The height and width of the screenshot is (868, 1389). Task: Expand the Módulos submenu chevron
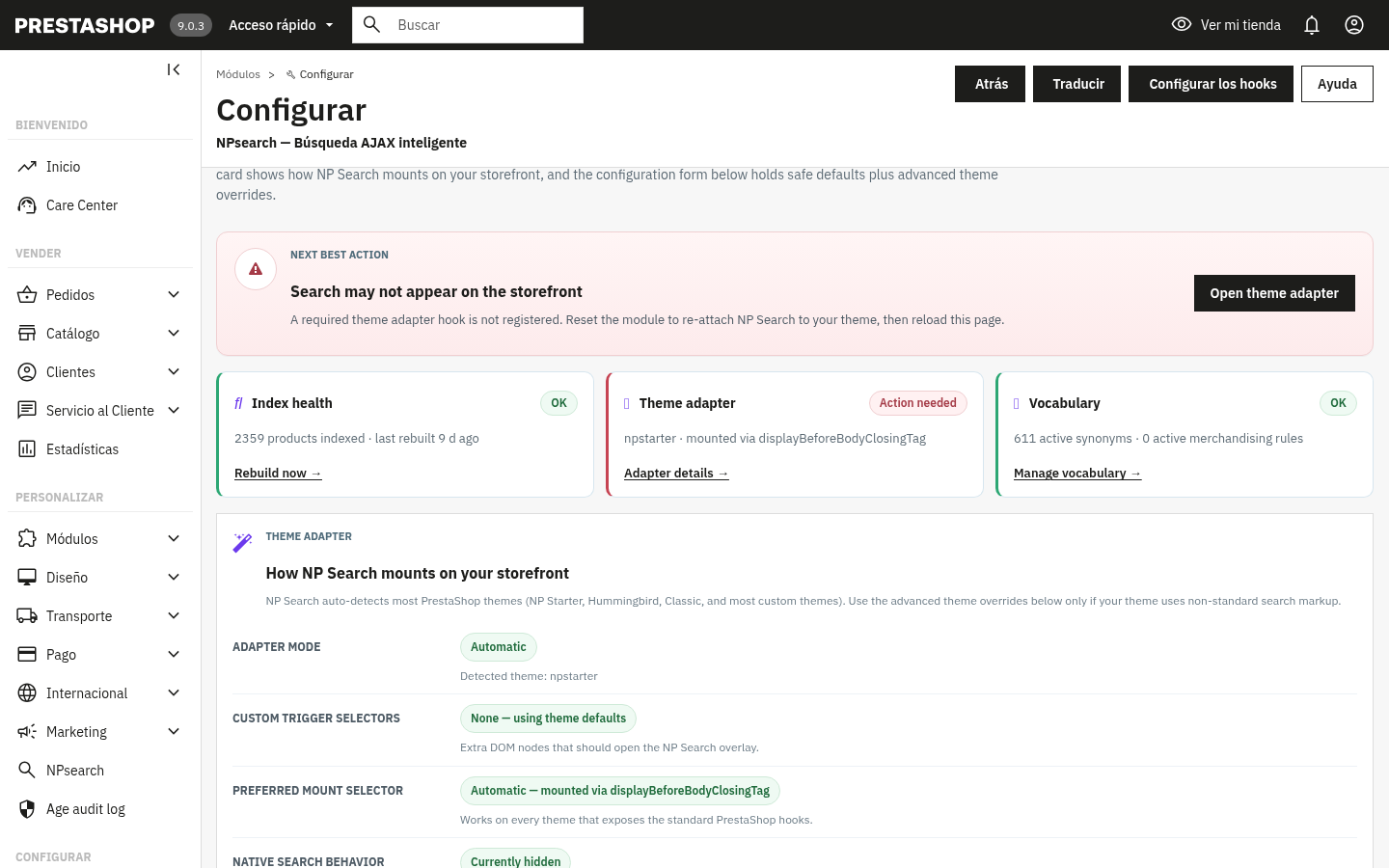(x=174, y=539)
